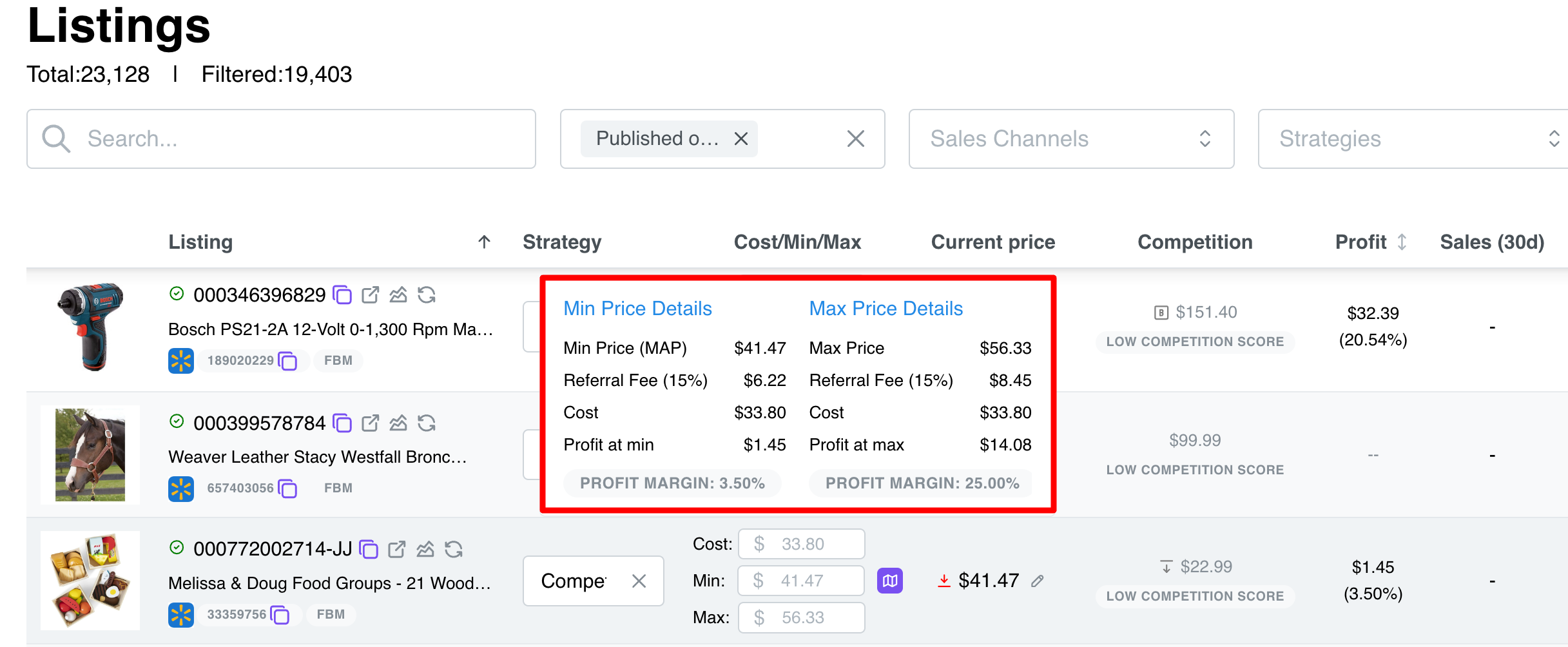Clear all selected status filters
1568x647 pixels.
coord(856,139)
